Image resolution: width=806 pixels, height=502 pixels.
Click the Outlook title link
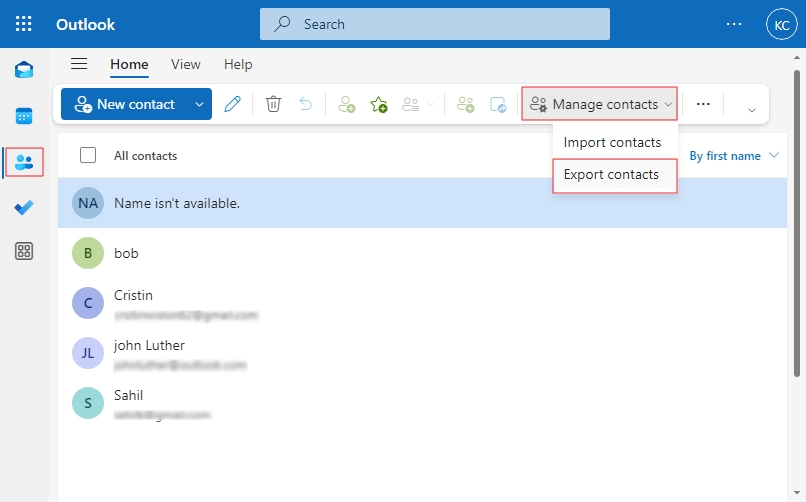pos(85,24)
